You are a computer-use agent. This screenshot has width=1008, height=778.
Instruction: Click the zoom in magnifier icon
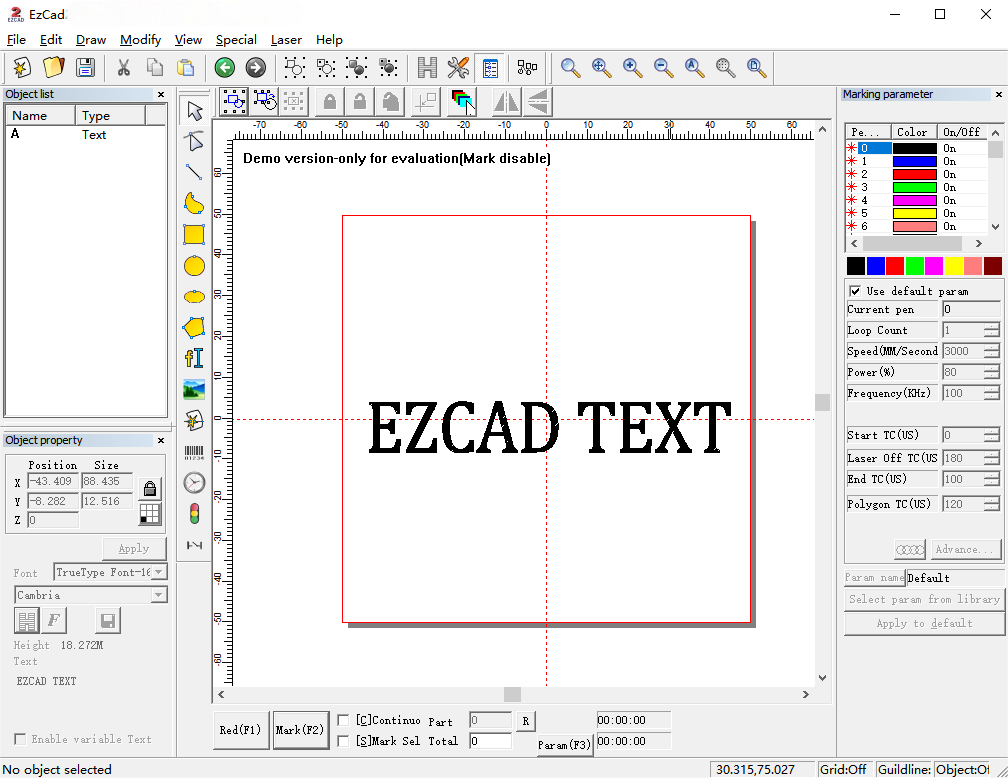coord(632,68)
